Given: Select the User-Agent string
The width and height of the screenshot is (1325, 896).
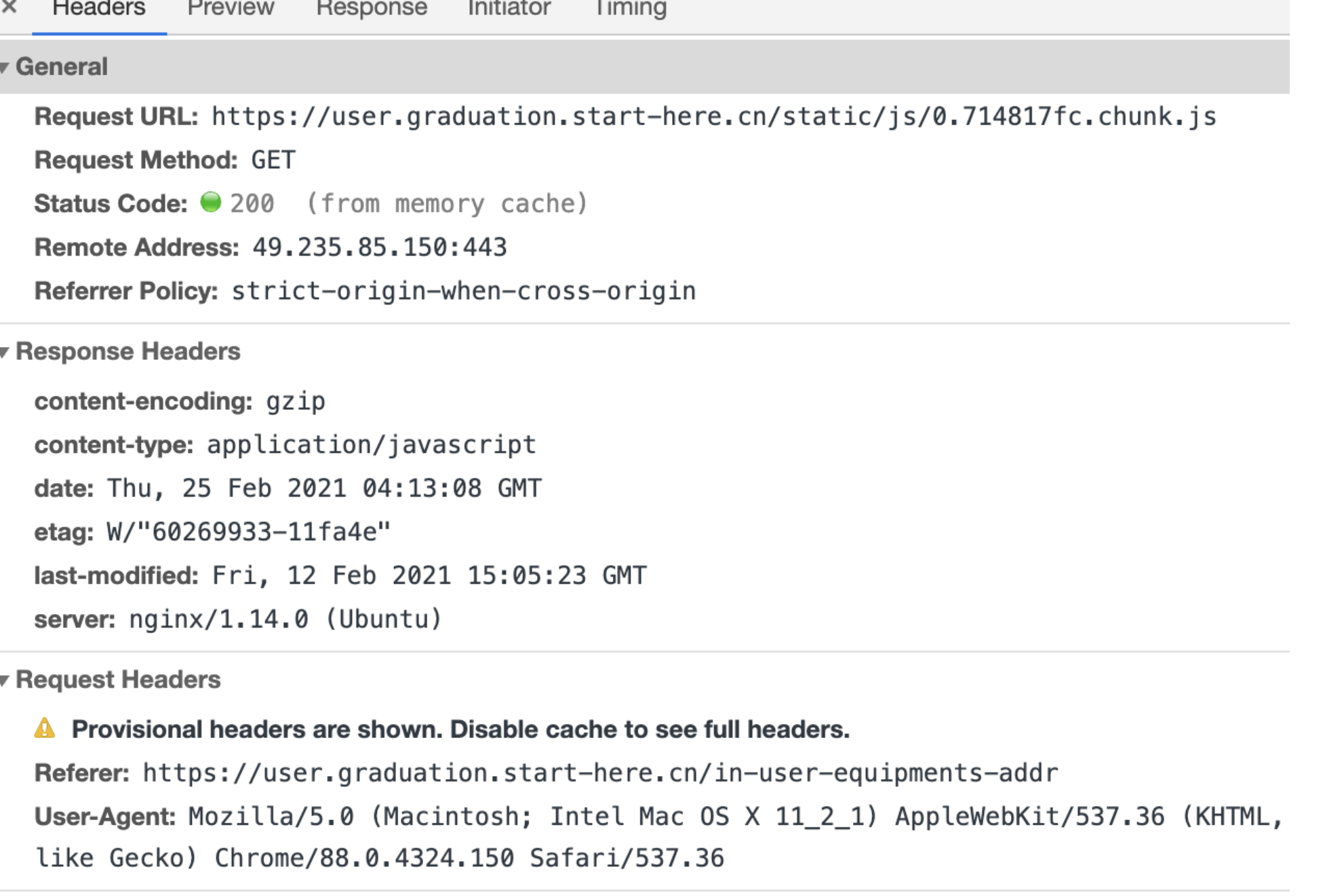Looking at the screenshot, I should (659, 837).
